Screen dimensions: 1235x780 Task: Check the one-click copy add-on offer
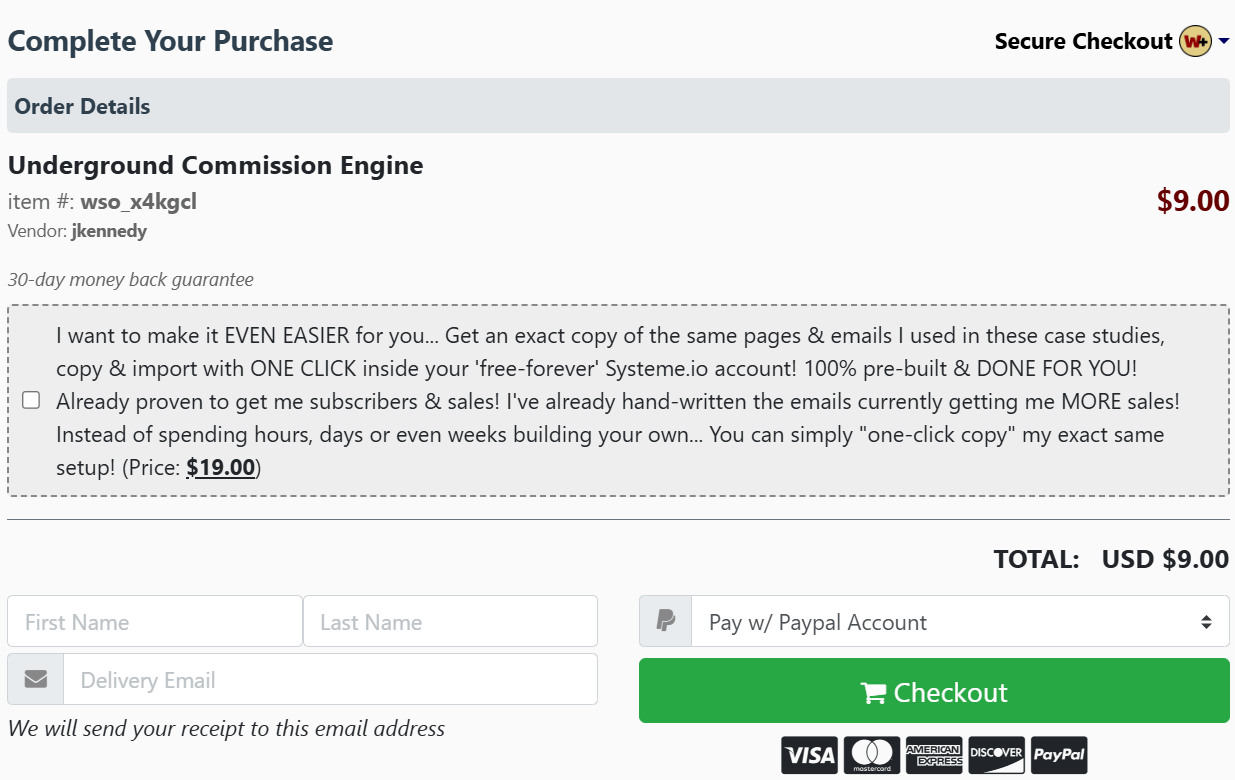(x=29, y=400)
